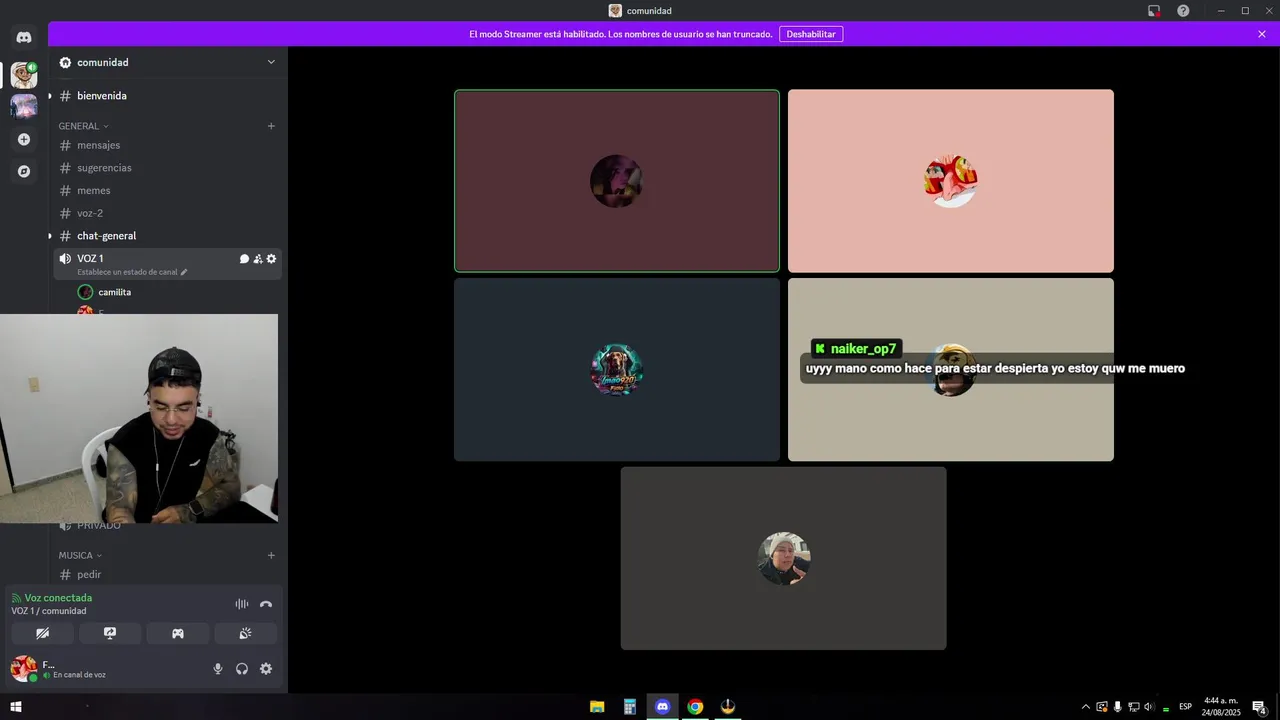The height and width of the screenshot is (720, 1280).
Task: Collapse the GENERAL category
Action: click(84, 126)
